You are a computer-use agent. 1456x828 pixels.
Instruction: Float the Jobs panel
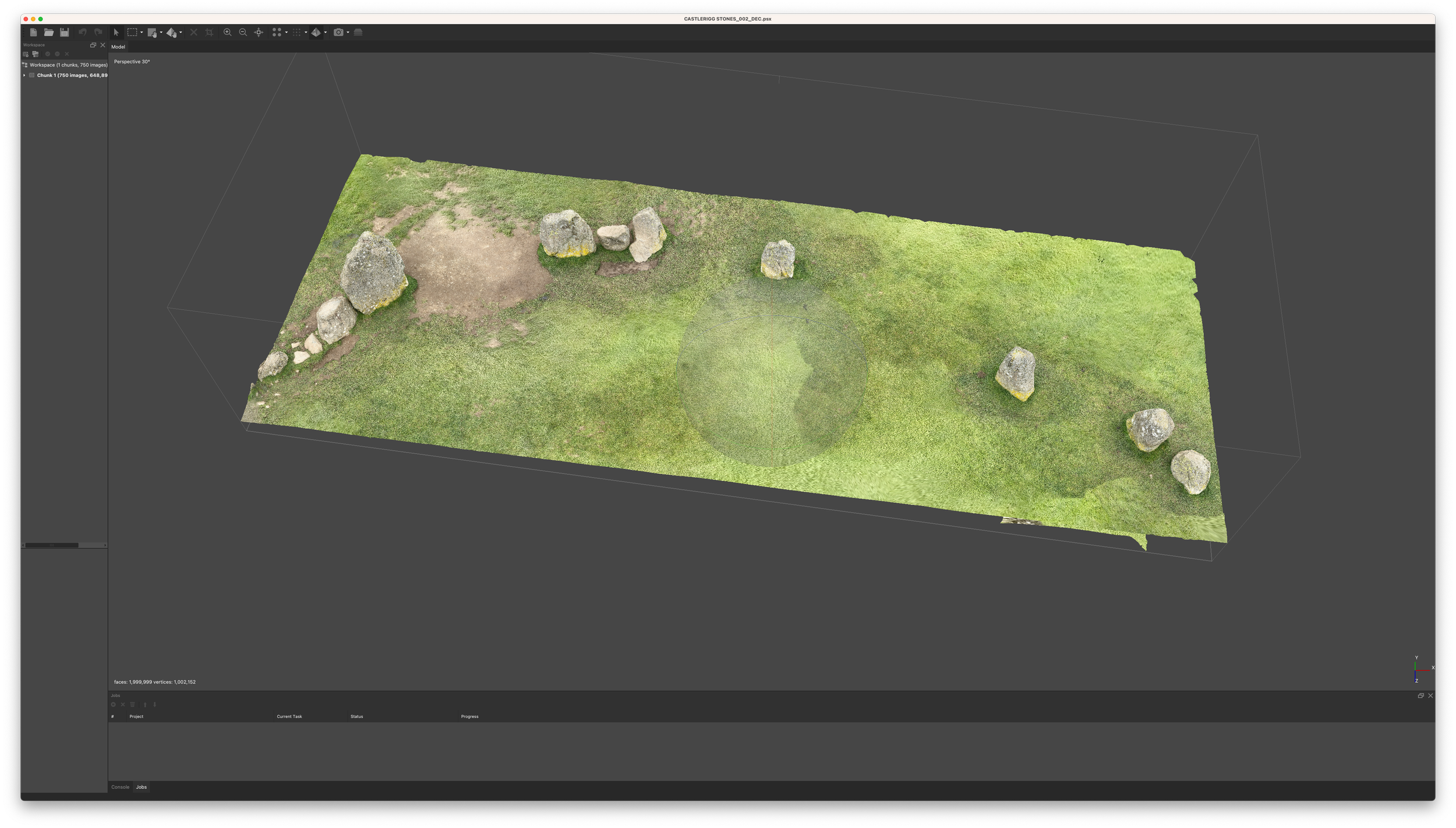click(x=1421, y=696)
